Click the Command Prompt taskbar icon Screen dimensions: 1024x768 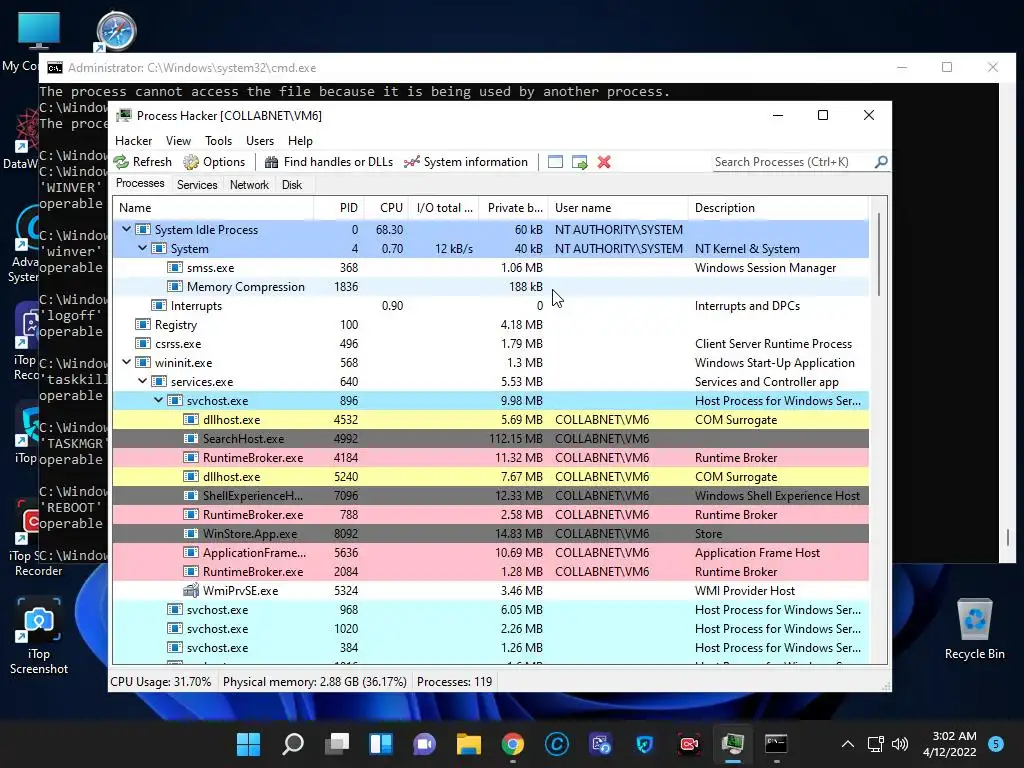(x=776, y=744)
